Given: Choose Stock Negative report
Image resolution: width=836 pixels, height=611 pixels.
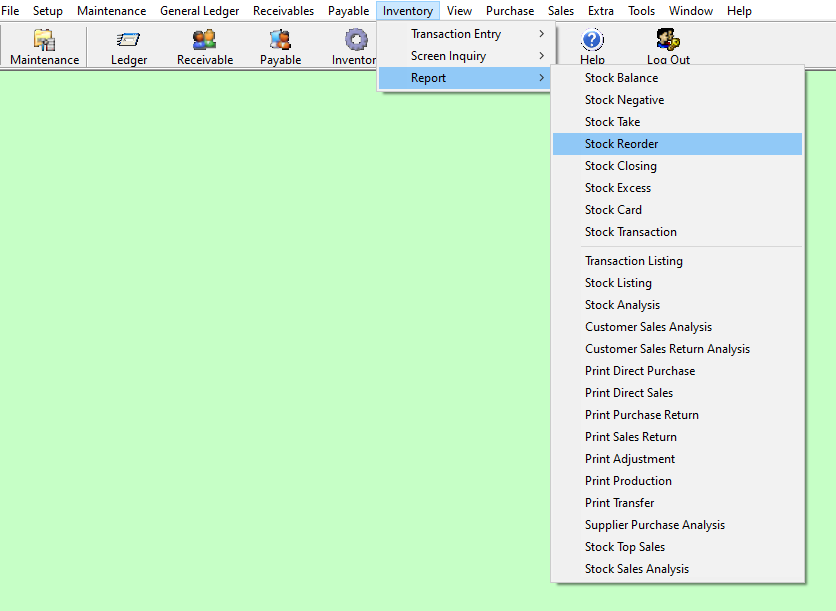Looking at the screenshot, I should click(x=677, y=100).
